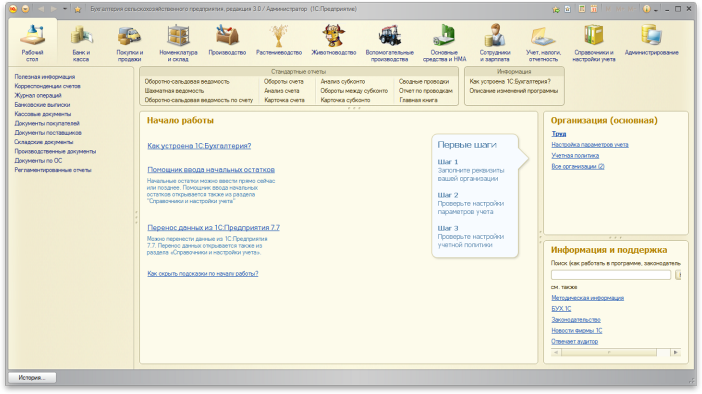Click the Forward navigation arrow
The image size is (702, 394).
[54, 9]
